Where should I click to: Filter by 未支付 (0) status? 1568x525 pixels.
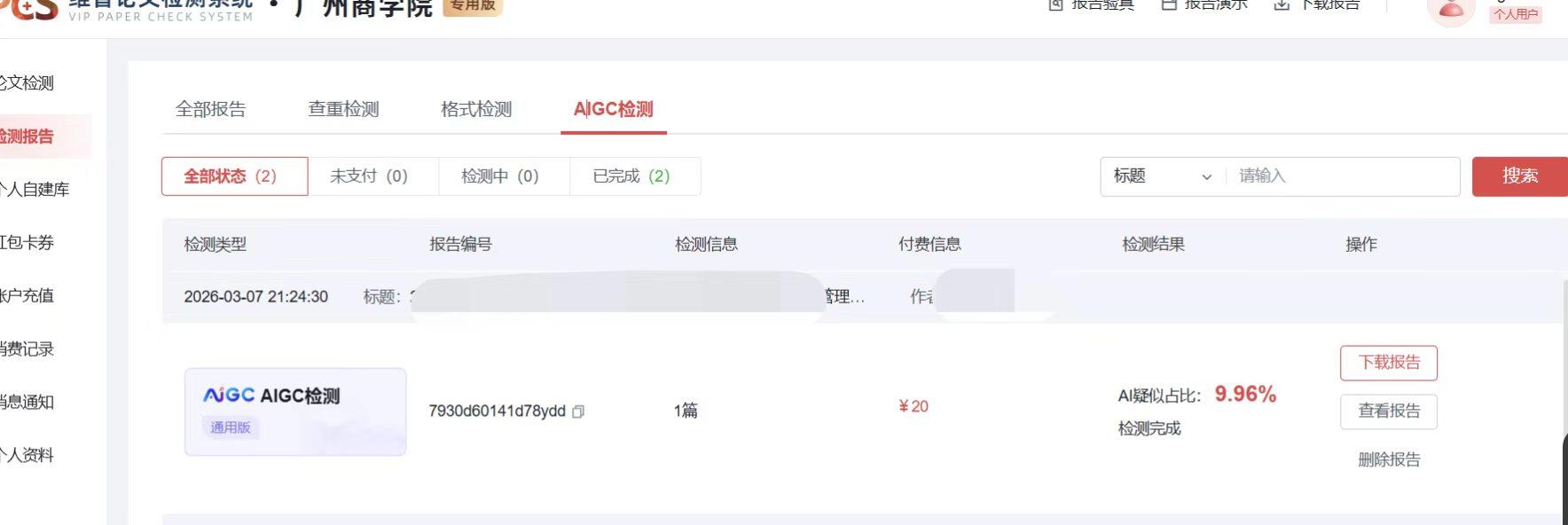[x=369, y=176]
